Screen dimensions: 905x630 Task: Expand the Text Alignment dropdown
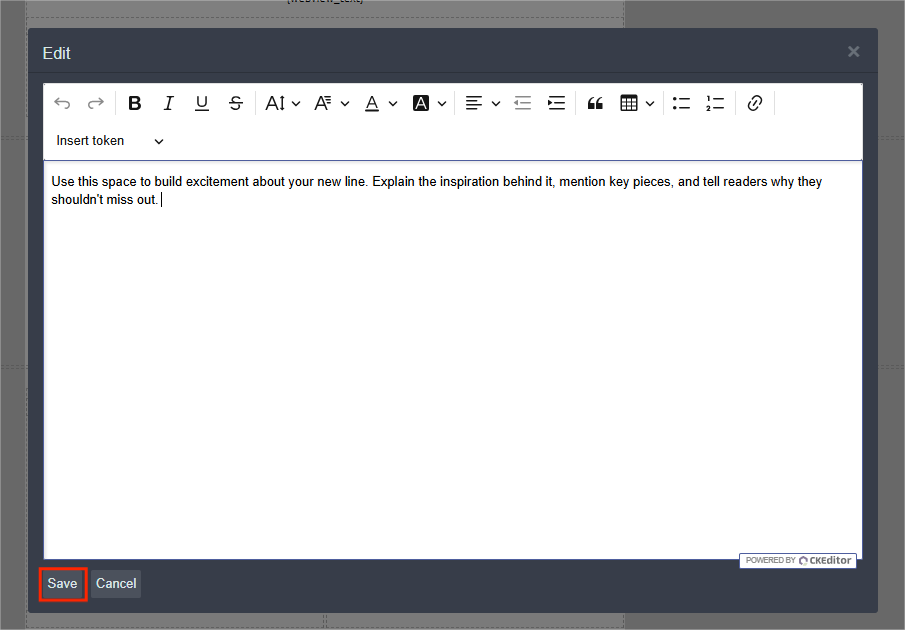483,103
